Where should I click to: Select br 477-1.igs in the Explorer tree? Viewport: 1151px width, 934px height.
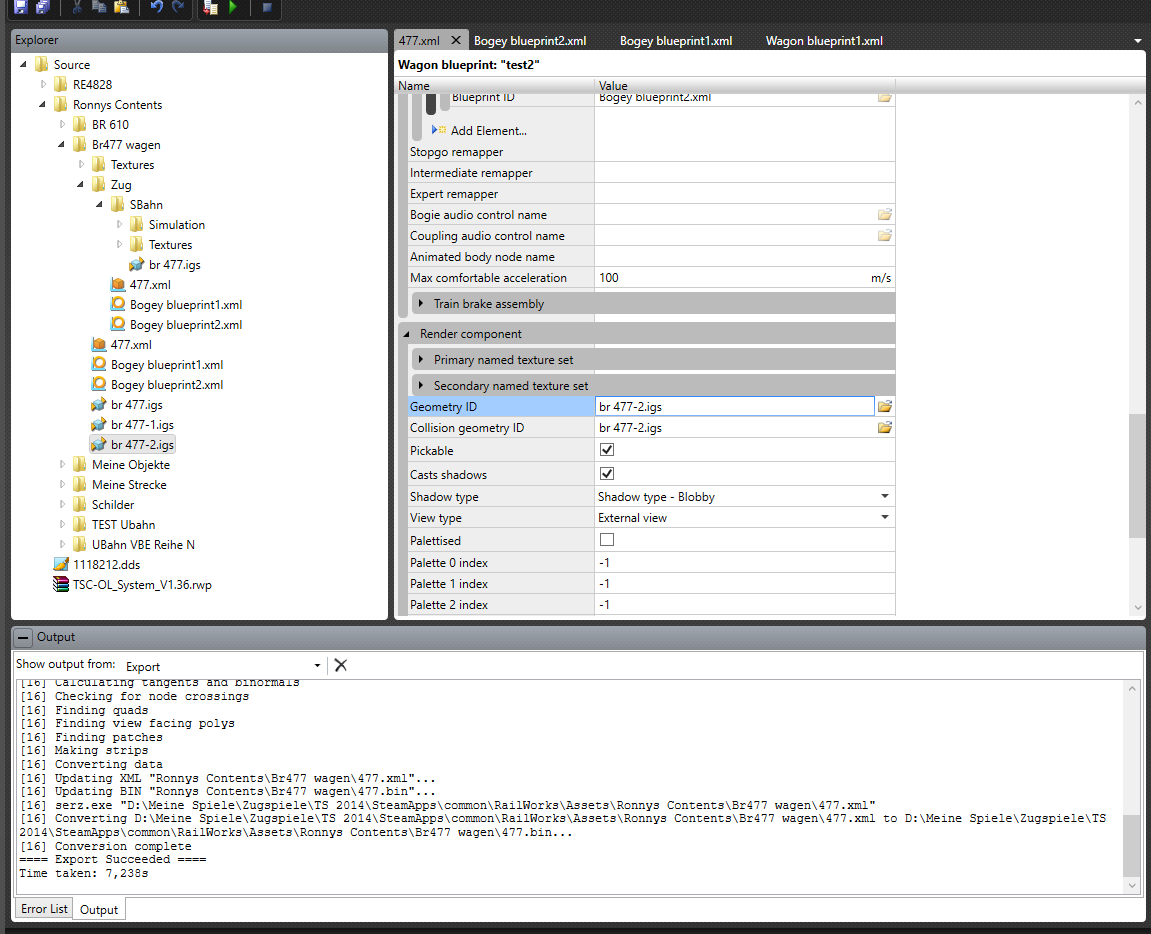pyautogui.click(x=142, y=425)
